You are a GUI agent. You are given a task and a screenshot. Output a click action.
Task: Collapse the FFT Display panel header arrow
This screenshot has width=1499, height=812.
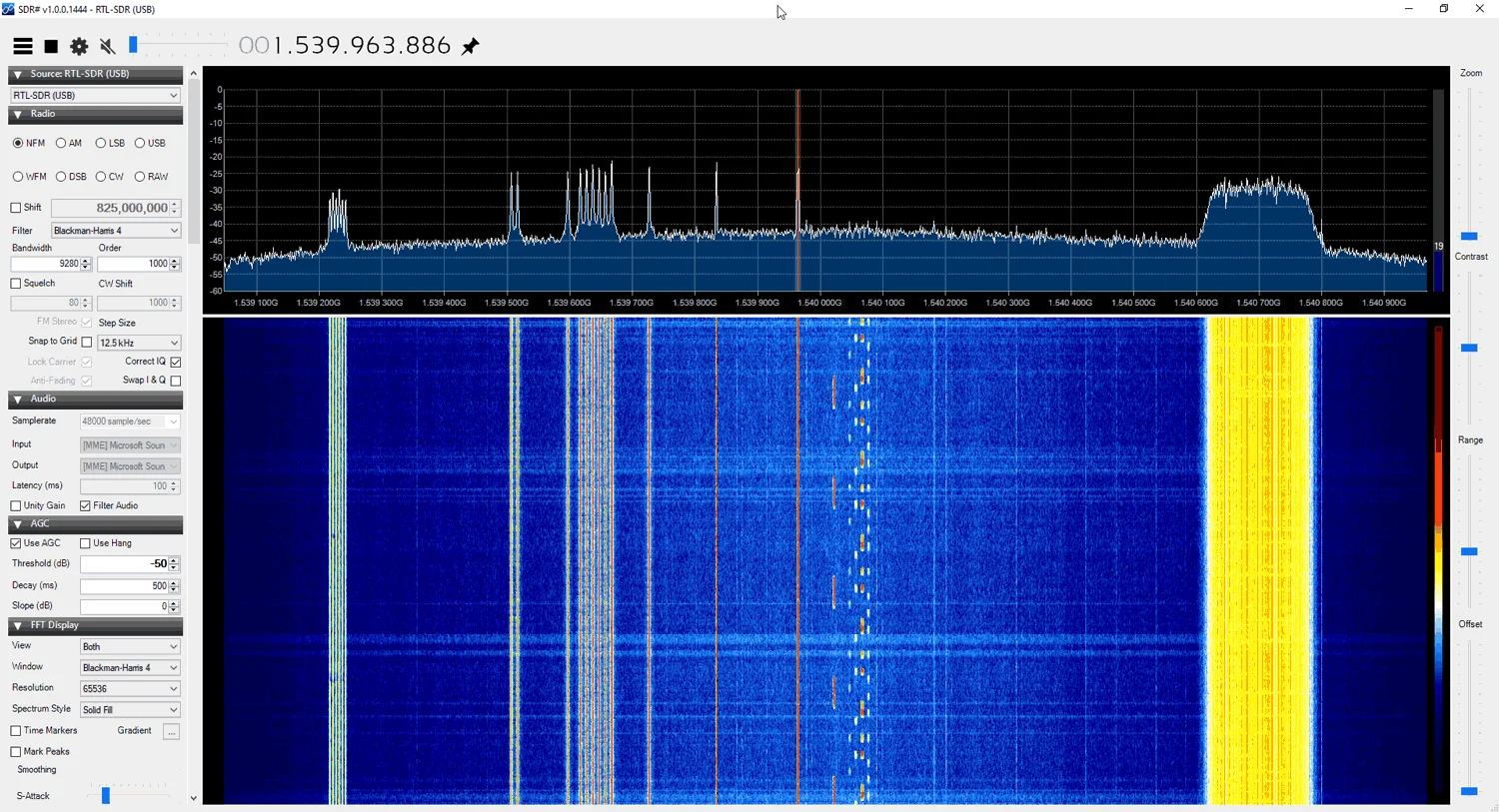(16, 625)
